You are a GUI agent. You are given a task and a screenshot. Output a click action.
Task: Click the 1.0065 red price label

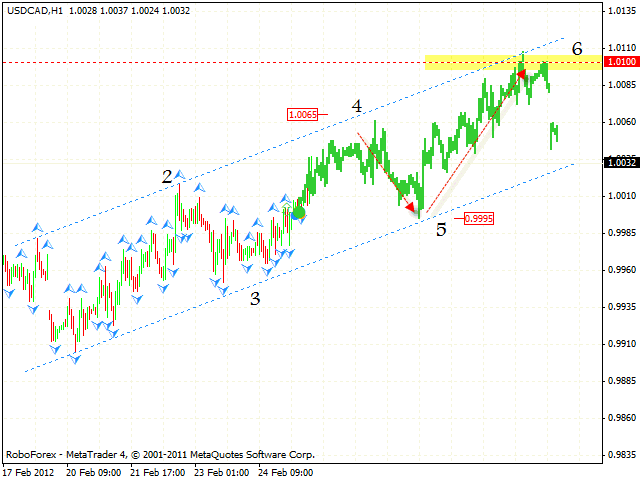(x=302, y=114)
